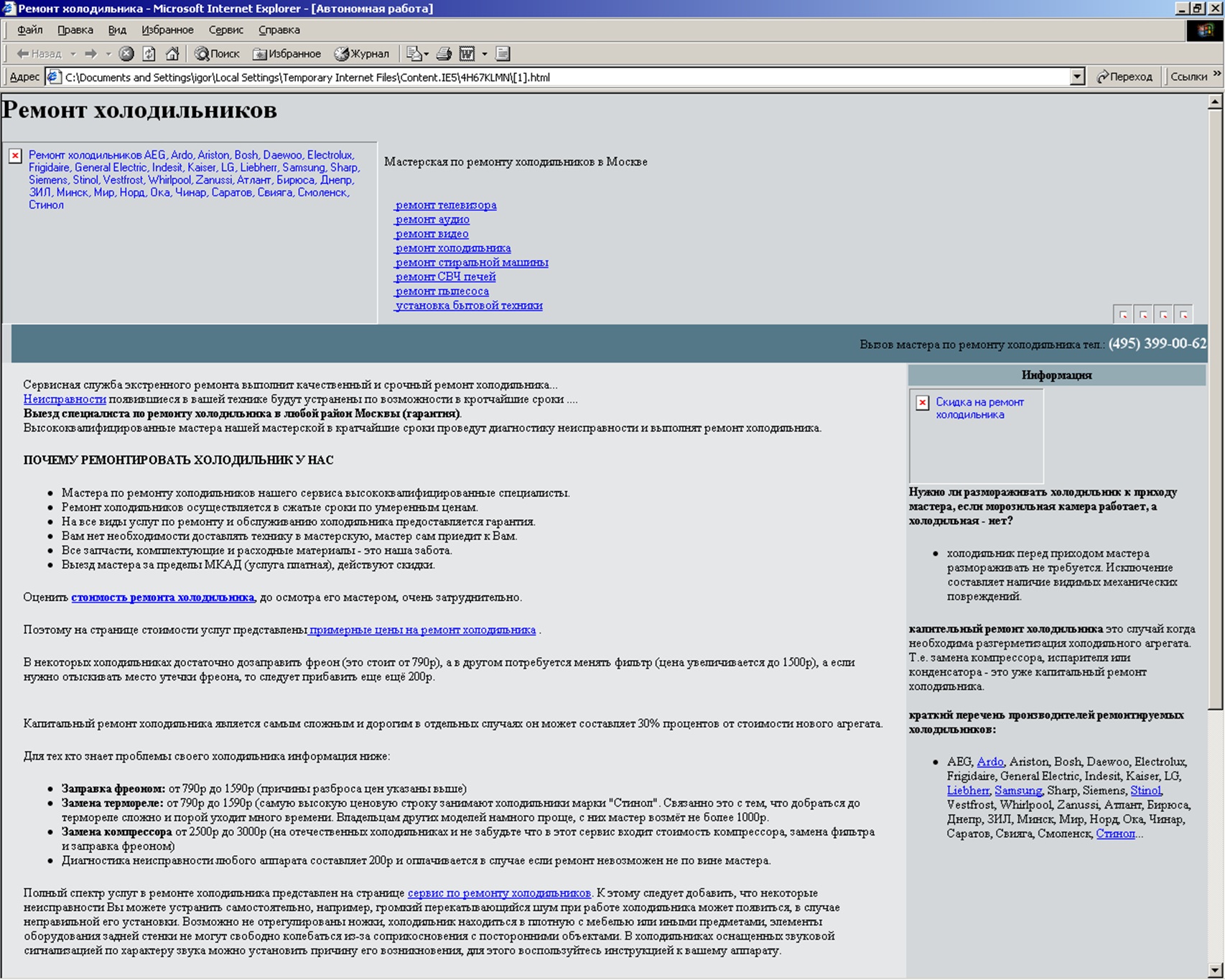Click 'Скидка на ремонт холодильника' image text
Image resolution: width=1225 pixels, height=980 pixels.
979,409
